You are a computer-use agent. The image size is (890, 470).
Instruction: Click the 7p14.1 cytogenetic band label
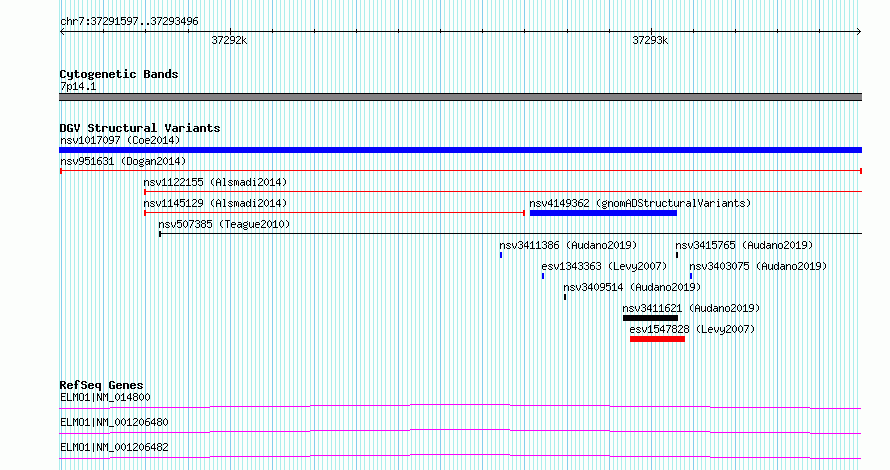78,87
